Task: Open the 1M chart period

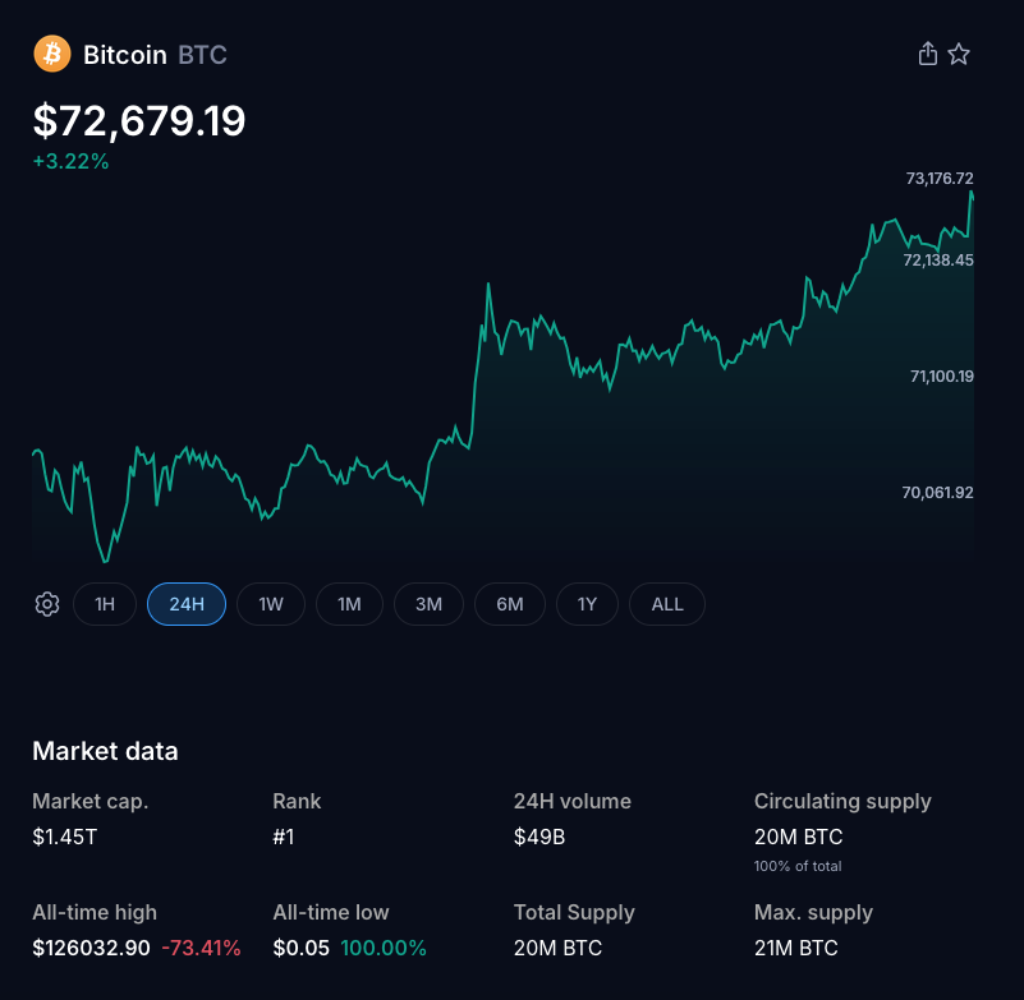Action: click(x=349, y=604)
